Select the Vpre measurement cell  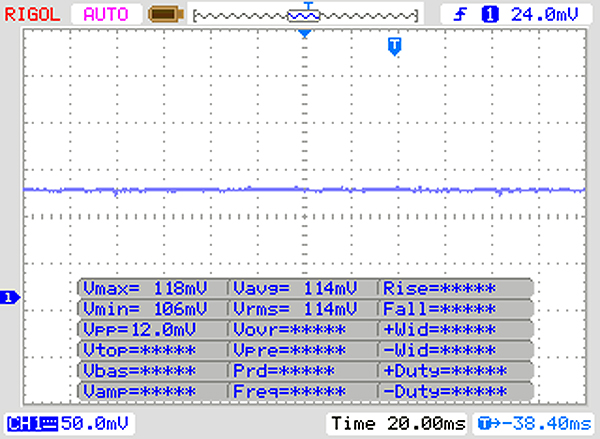coord(303,350)
